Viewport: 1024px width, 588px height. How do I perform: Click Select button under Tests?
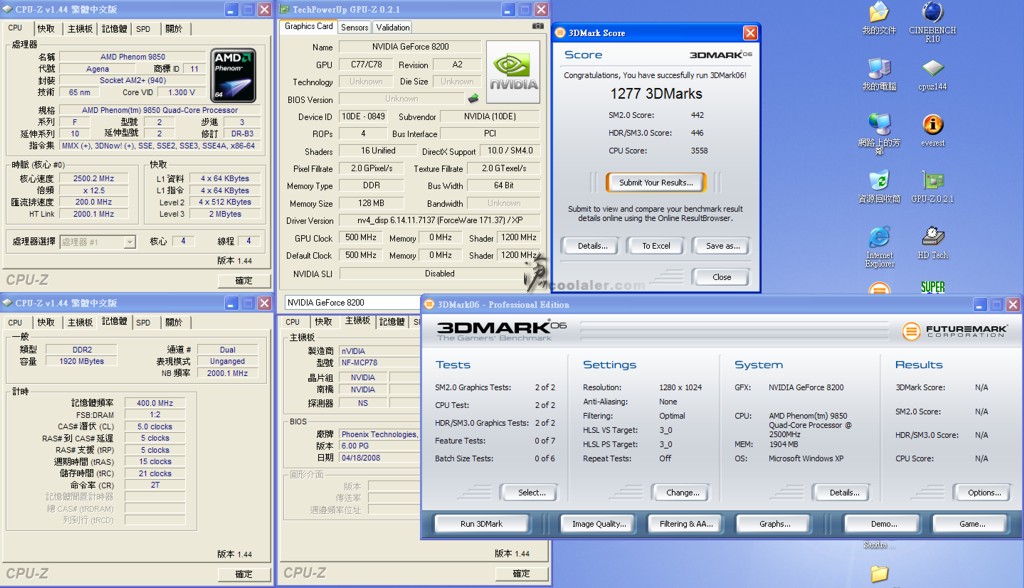tap(532, 493)
